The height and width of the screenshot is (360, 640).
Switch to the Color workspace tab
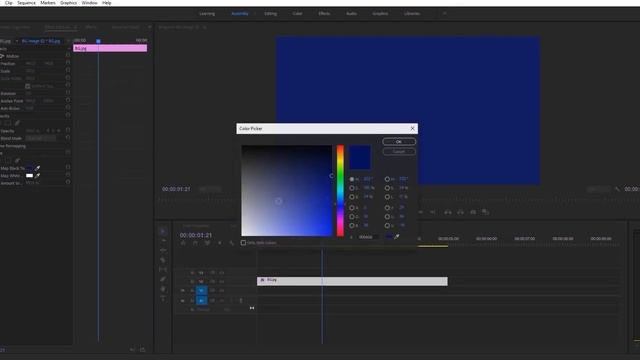pos(297,13)
